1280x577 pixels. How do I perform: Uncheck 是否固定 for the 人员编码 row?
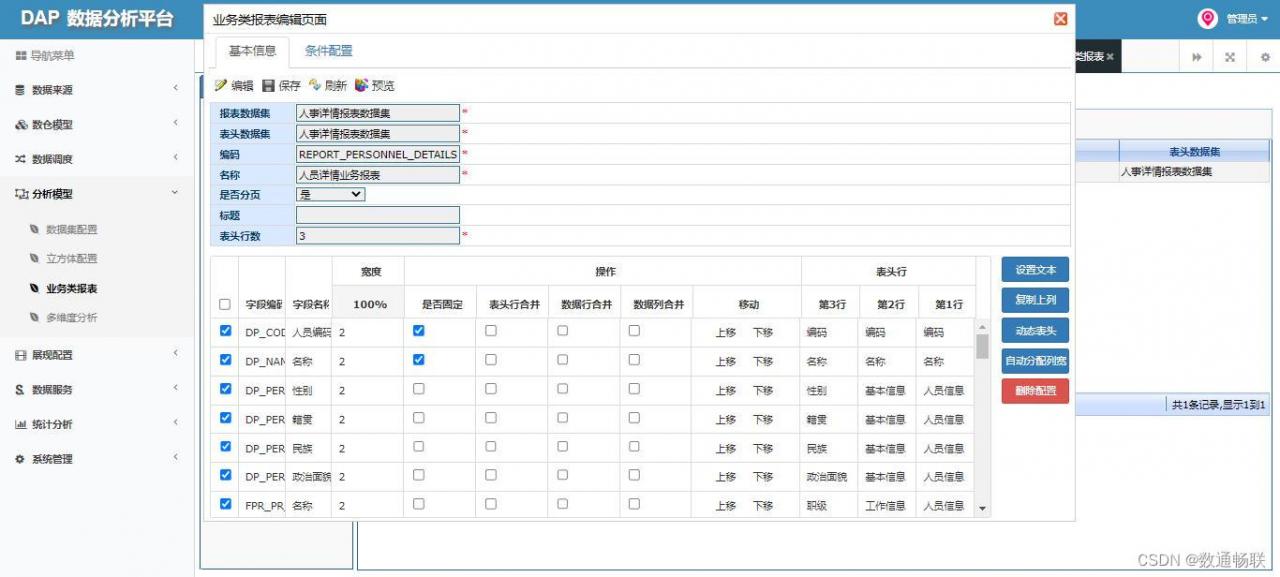(419, 331)
